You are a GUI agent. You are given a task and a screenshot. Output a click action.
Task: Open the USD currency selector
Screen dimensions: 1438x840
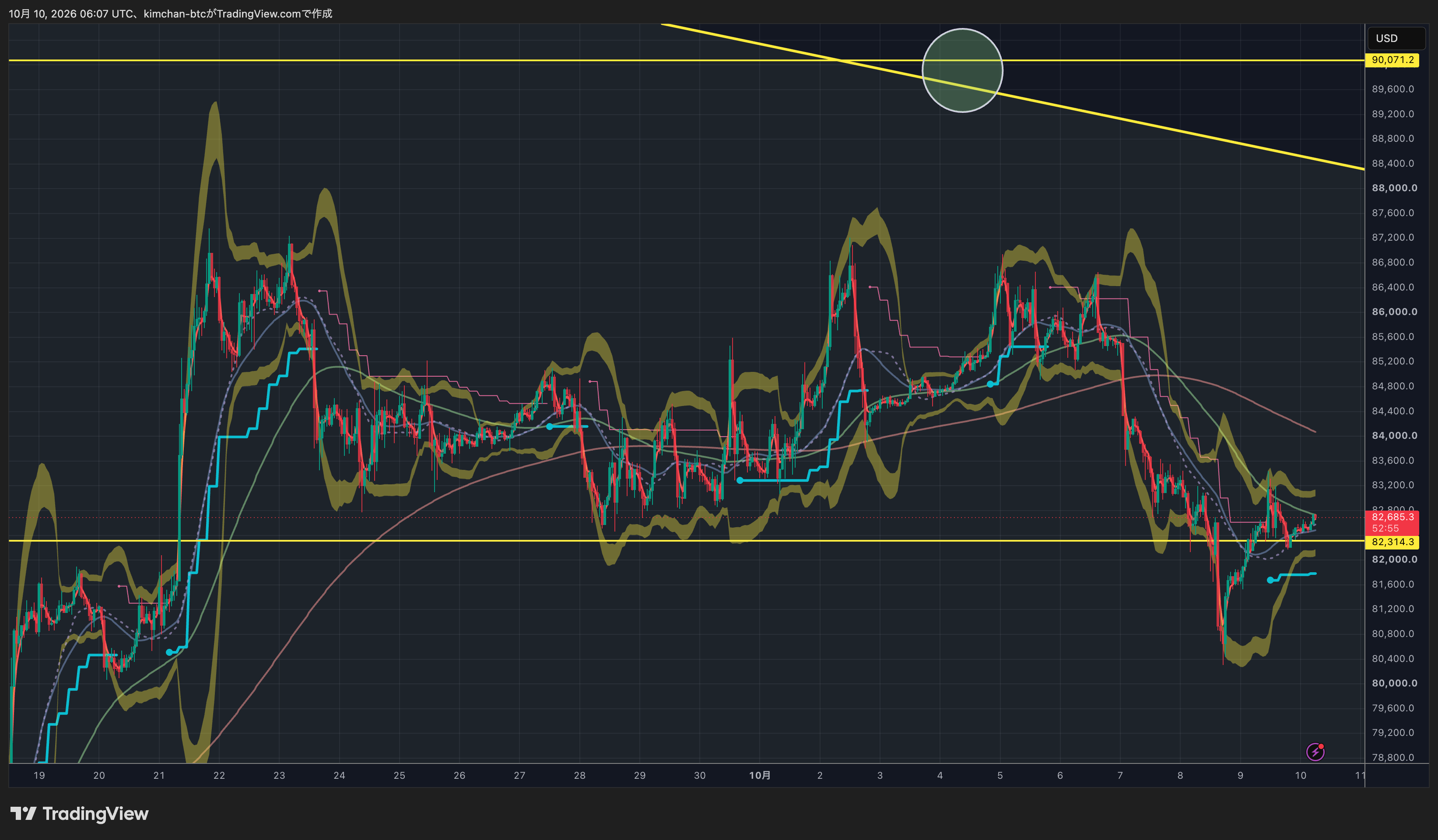[x=1397, y=38]
